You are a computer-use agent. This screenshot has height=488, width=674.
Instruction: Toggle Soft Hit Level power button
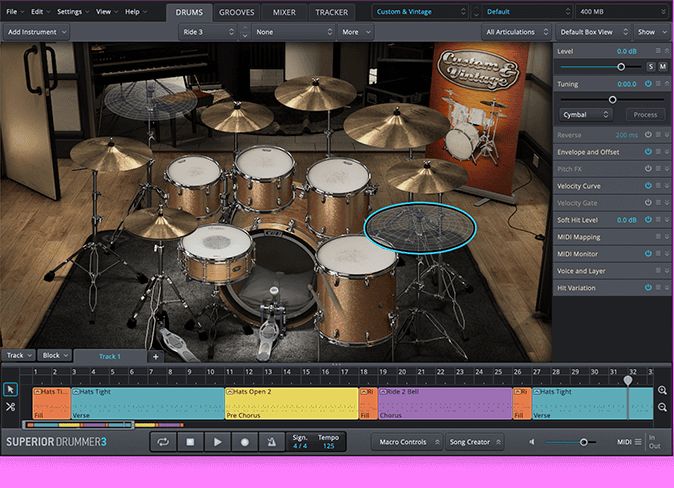pyautogui.click(x=648, y=220)
